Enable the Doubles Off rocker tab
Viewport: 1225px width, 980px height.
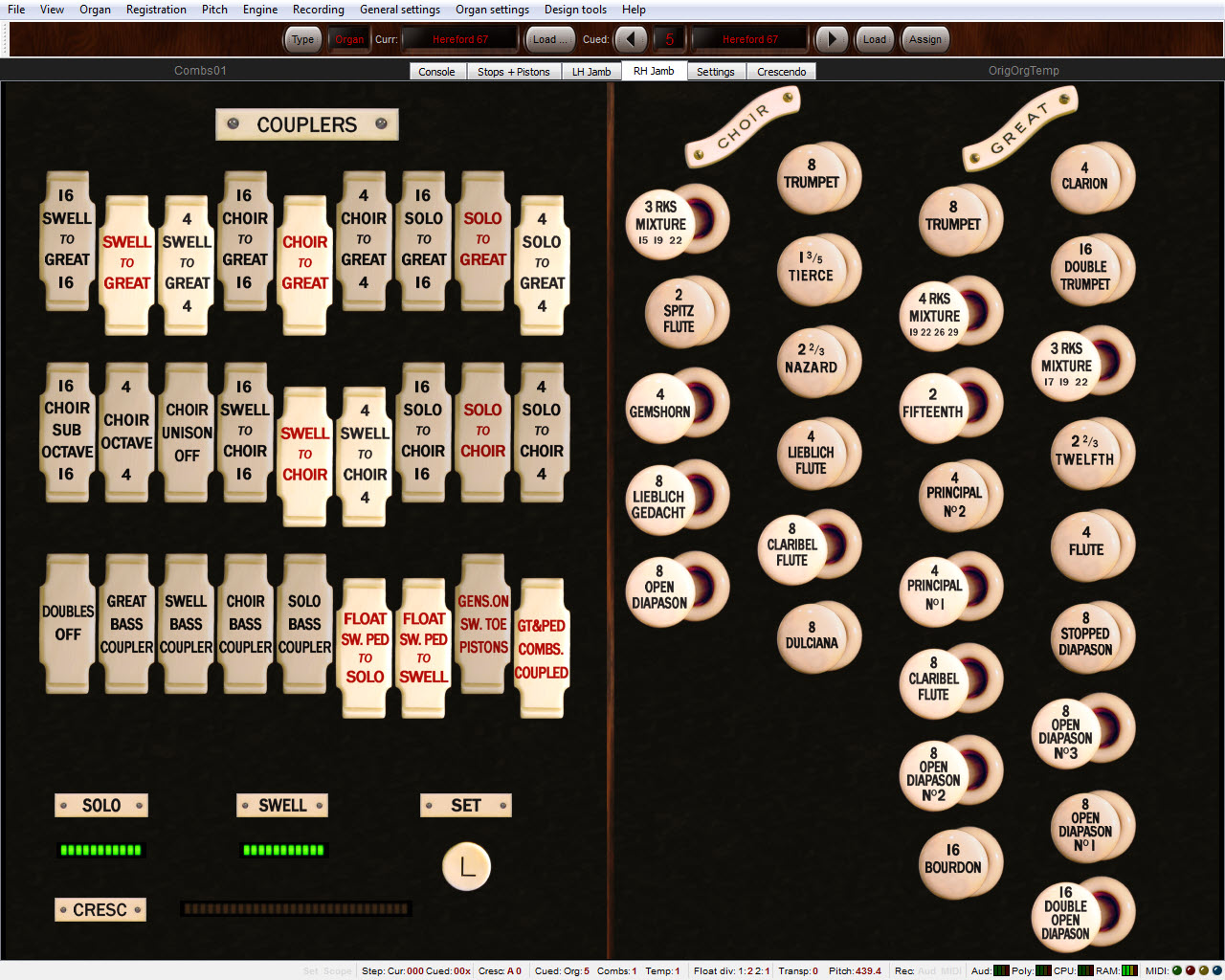pos(68,623)
